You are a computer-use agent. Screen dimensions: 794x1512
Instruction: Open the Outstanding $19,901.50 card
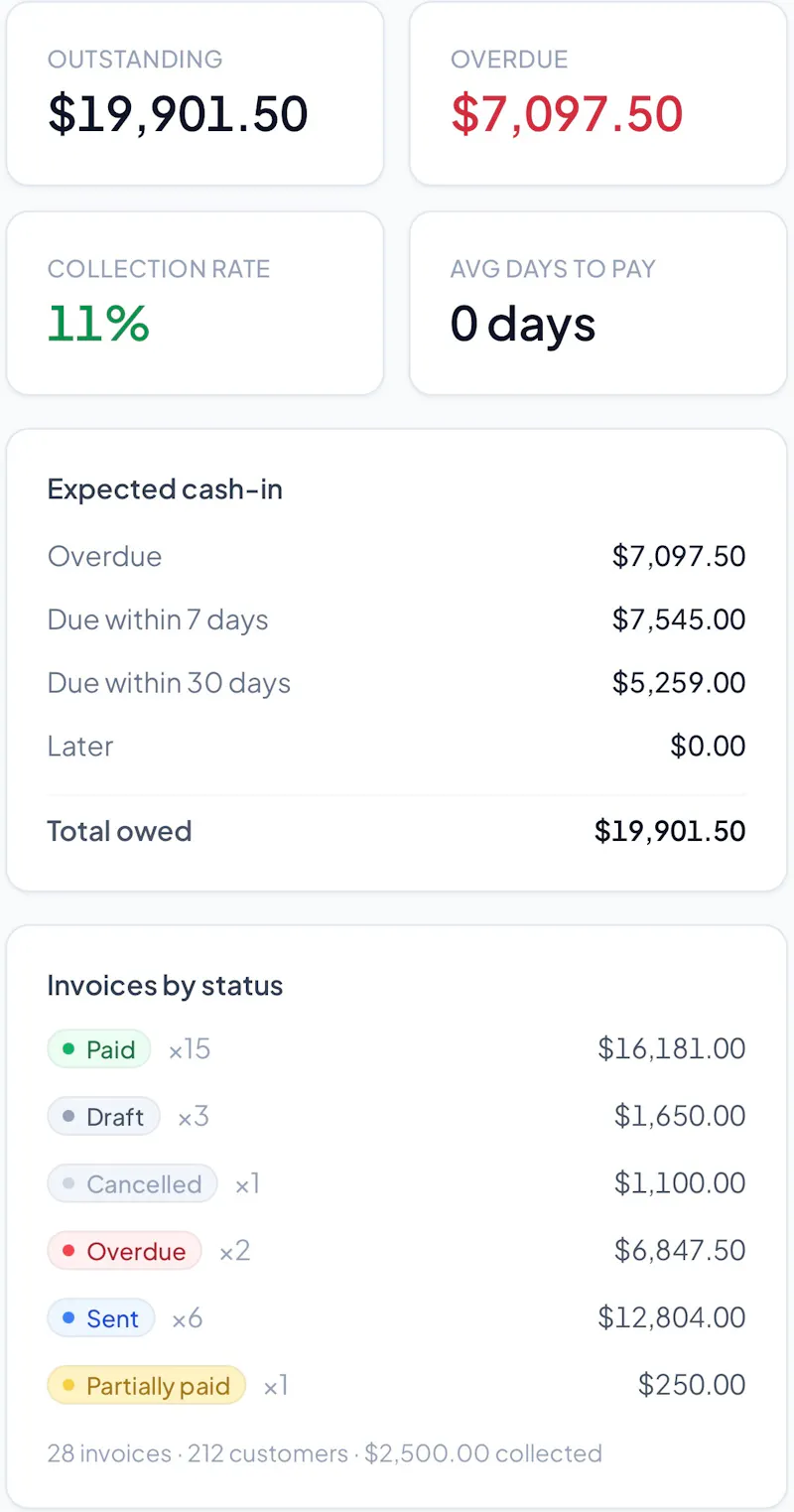coord(195,93)
